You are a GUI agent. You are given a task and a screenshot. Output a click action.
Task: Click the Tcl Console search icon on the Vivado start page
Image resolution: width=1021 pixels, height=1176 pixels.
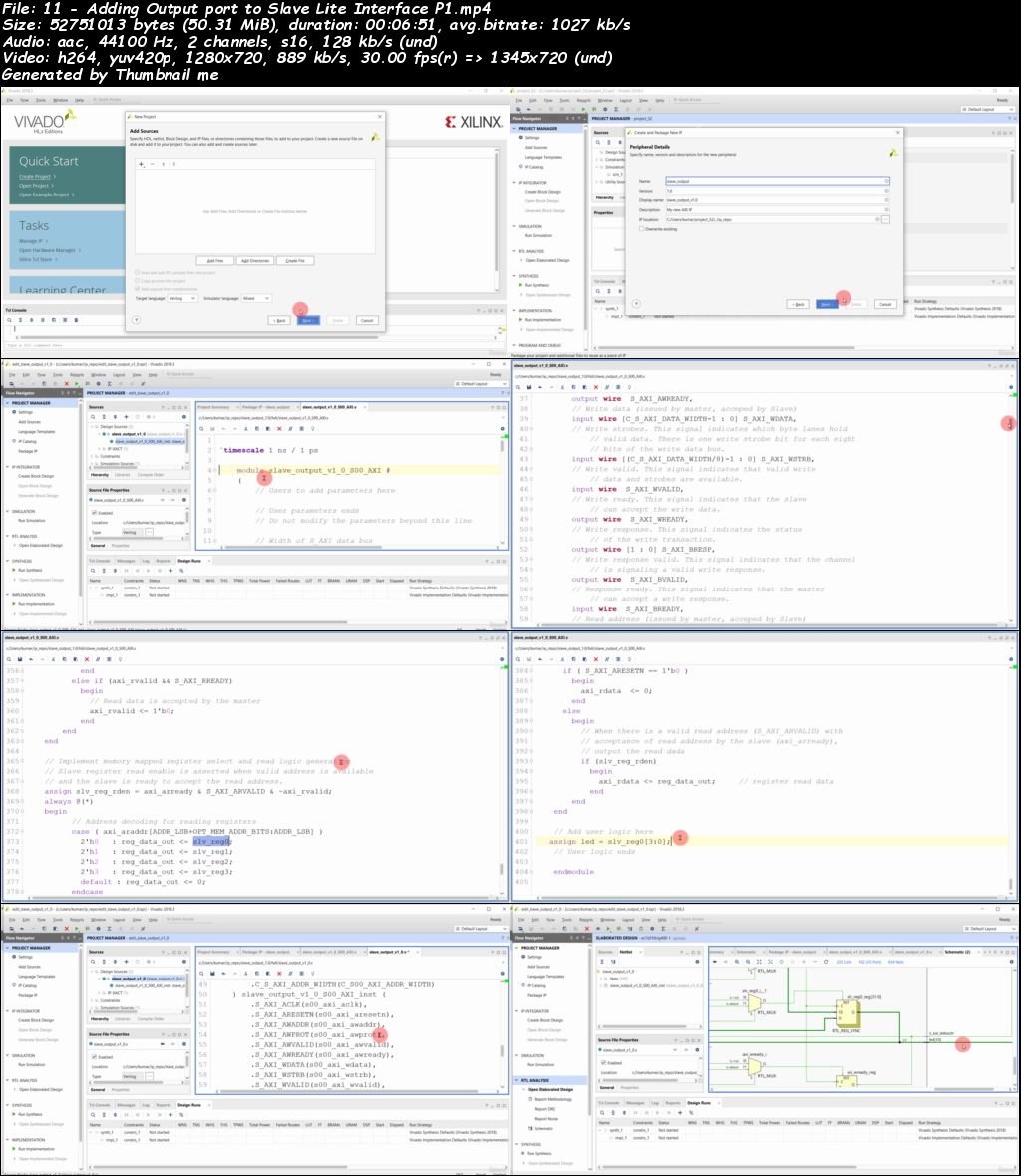10,320
